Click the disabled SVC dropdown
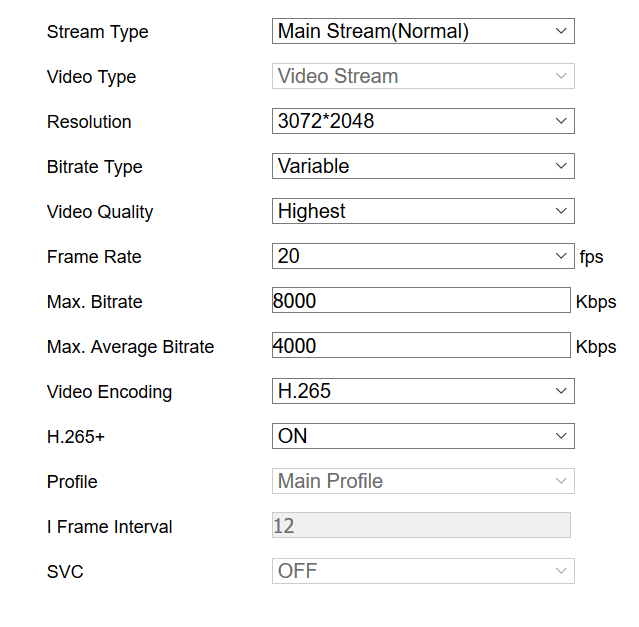 point(423,571)
